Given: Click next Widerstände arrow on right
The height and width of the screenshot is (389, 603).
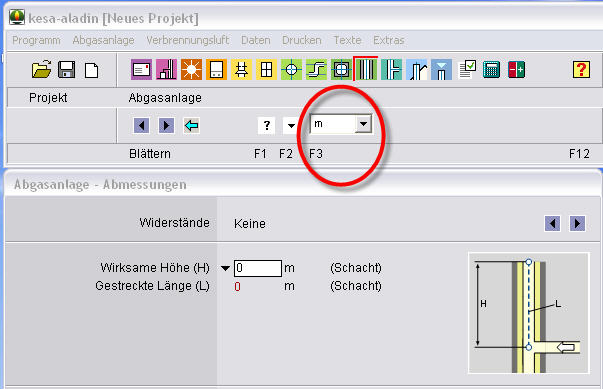Looking at the screenshot, I should pyautogui.click(x=577, y=223).
